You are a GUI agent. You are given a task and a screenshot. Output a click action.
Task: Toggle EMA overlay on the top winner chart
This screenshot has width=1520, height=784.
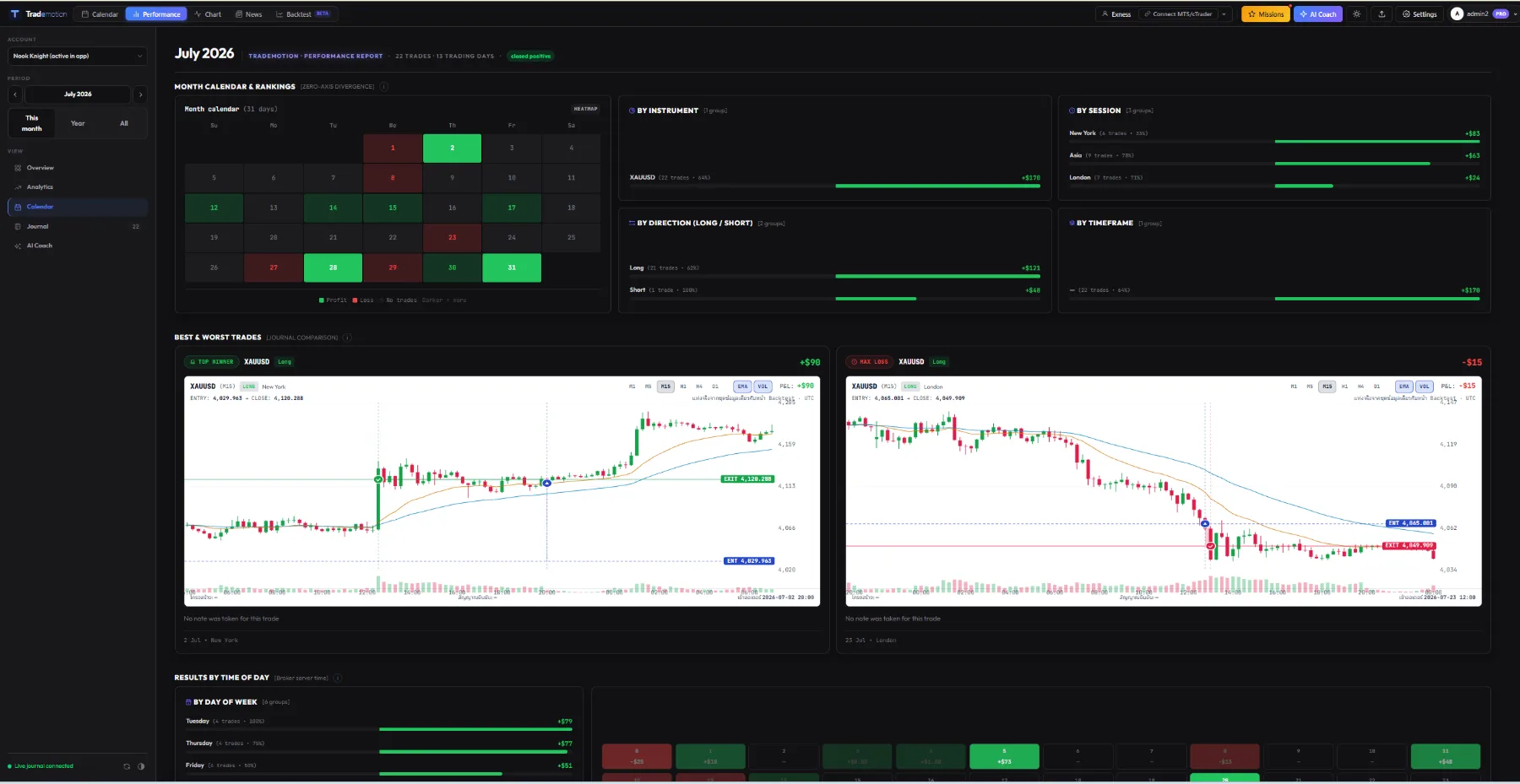[x=742, y=387]
